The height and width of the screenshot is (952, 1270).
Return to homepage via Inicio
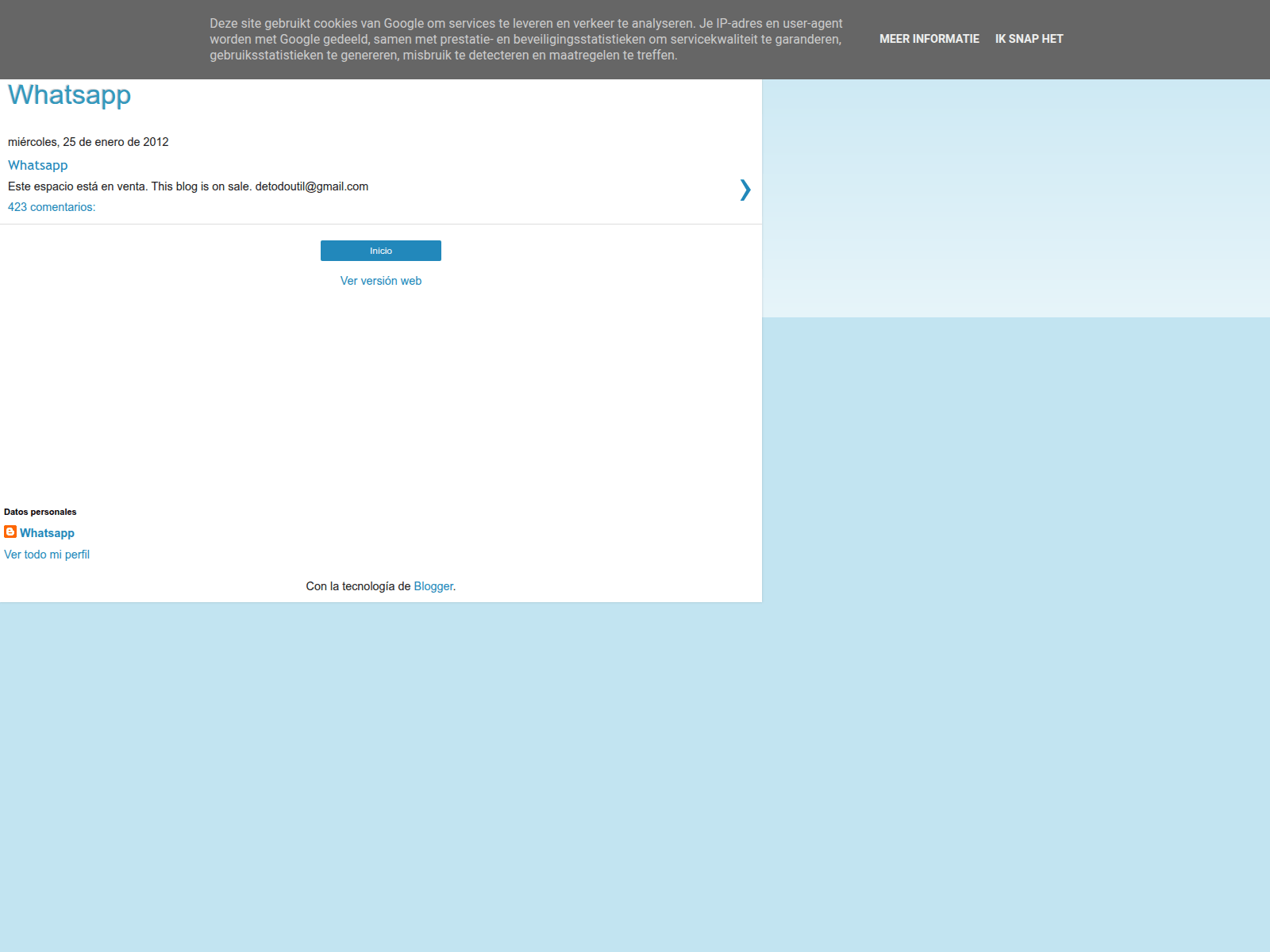(380, 250)
